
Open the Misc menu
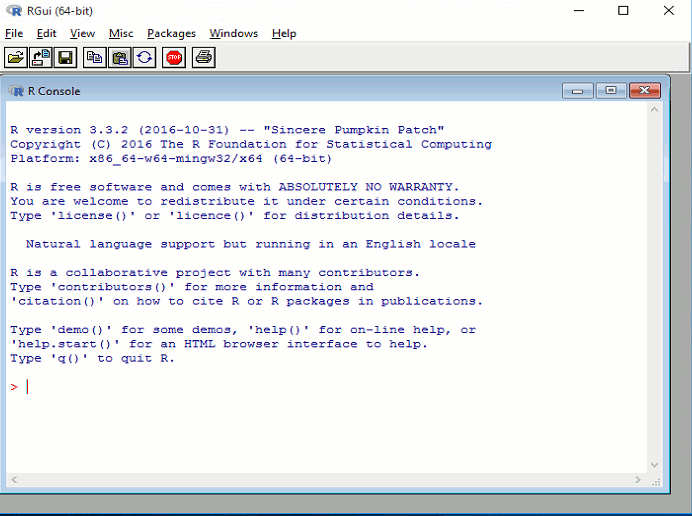121,34
